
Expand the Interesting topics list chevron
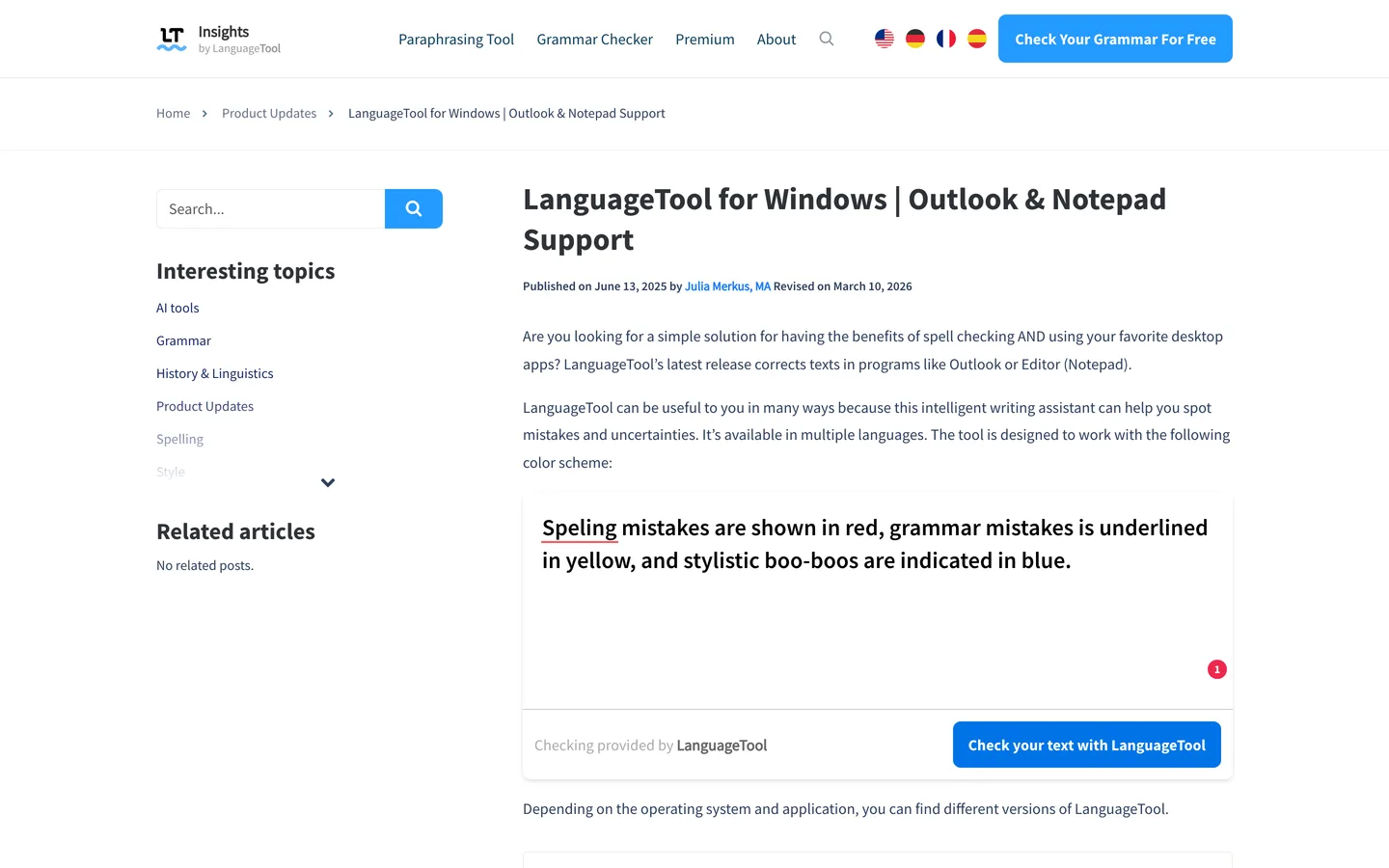tap(328, 482)
